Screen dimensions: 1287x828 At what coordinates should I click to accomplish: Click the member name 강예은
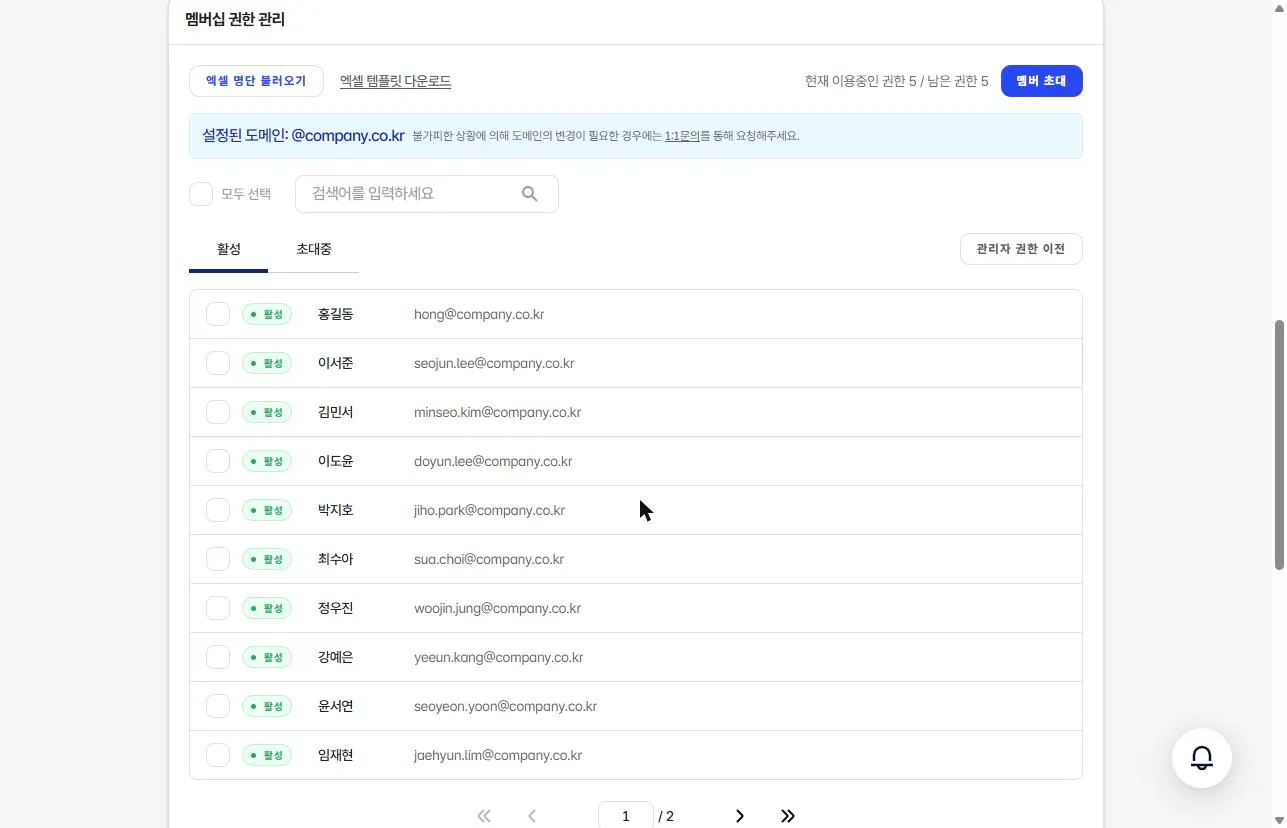[336, 657]
